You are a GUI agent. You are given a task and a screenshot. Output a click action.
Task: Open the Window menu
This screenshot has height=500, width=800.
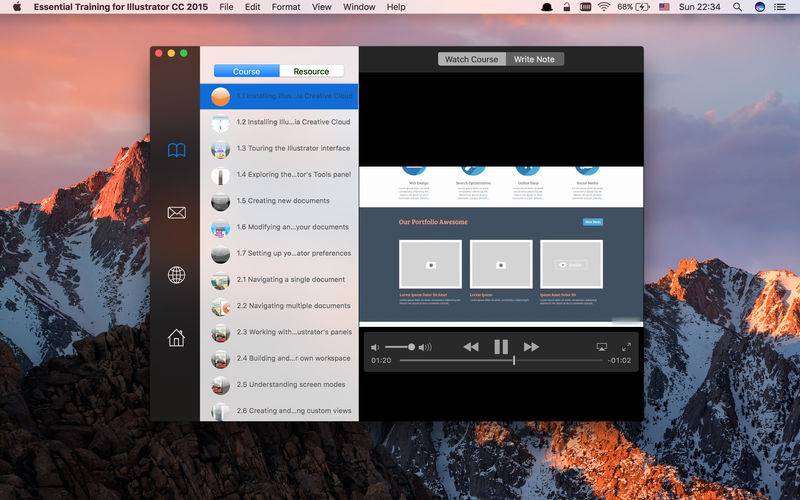pyautogui.click(x=359, y=7)
